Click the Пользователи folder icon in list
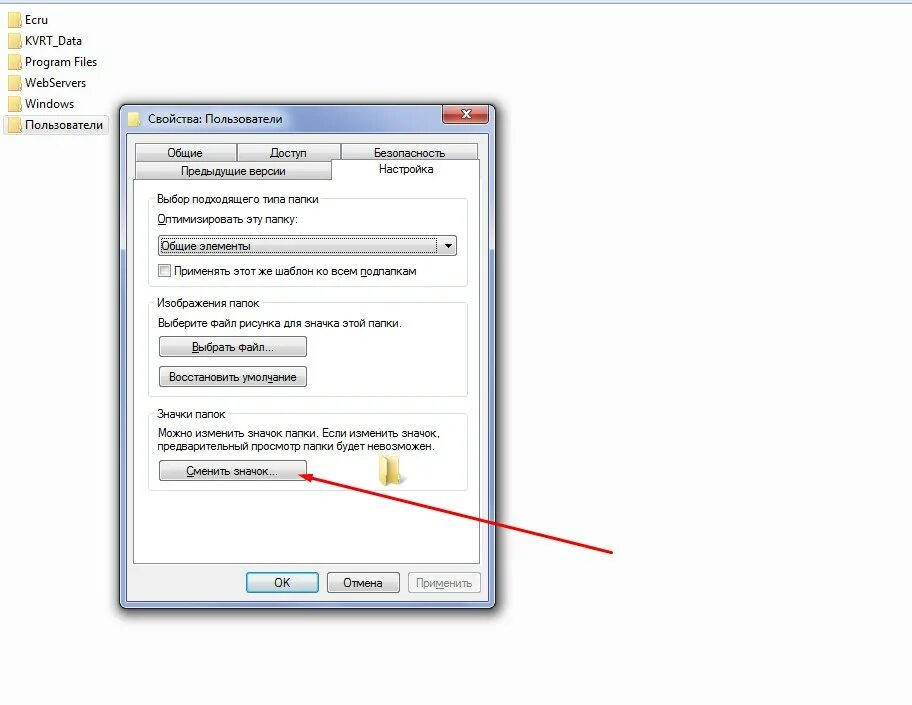This screenshot has width=912, height=705. point(15,125)
